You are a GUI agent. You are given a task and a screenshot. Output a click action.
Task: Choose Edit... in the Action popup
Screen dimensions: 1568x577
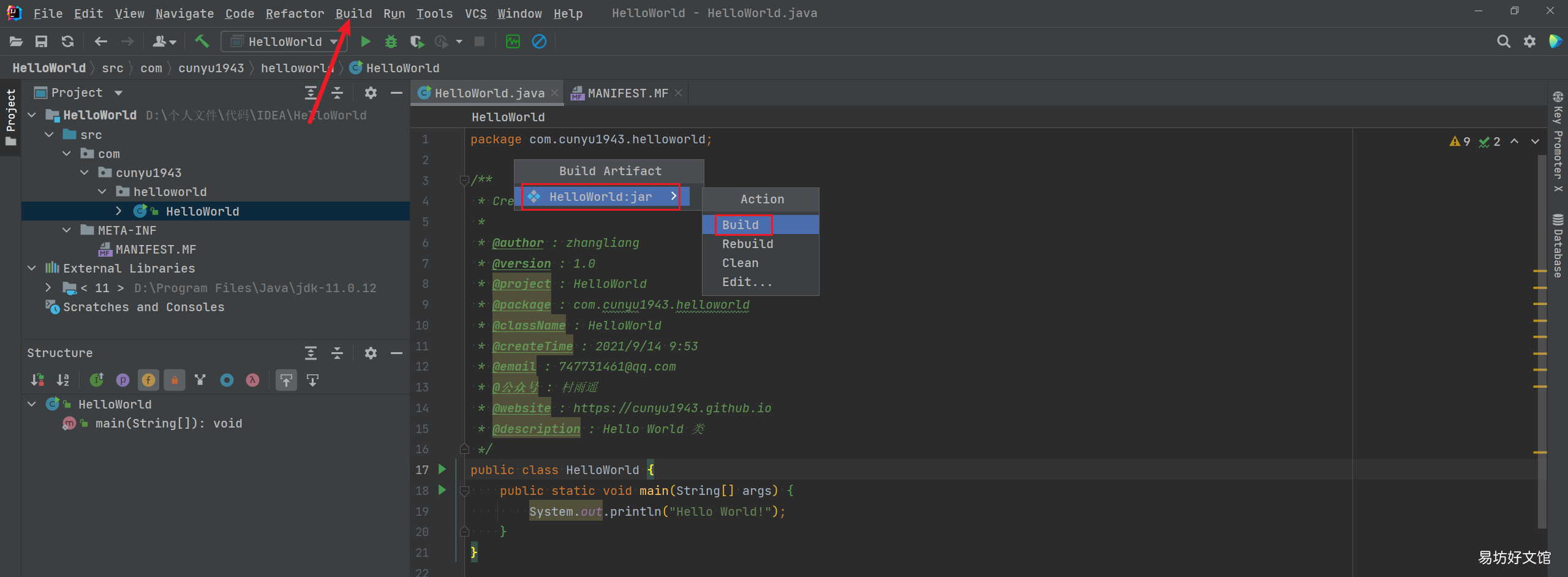760,282
